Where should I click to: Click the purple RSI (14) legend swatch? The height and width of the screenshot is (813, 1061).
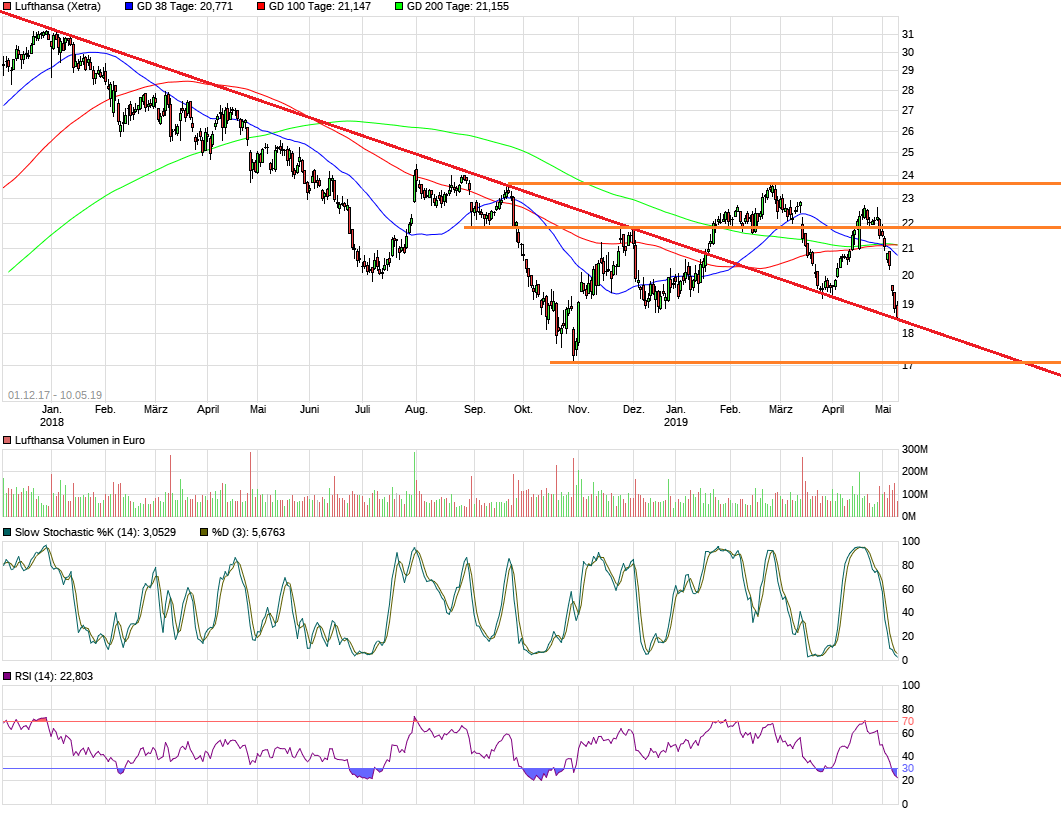pyautogui.click(x=7, y=676)
